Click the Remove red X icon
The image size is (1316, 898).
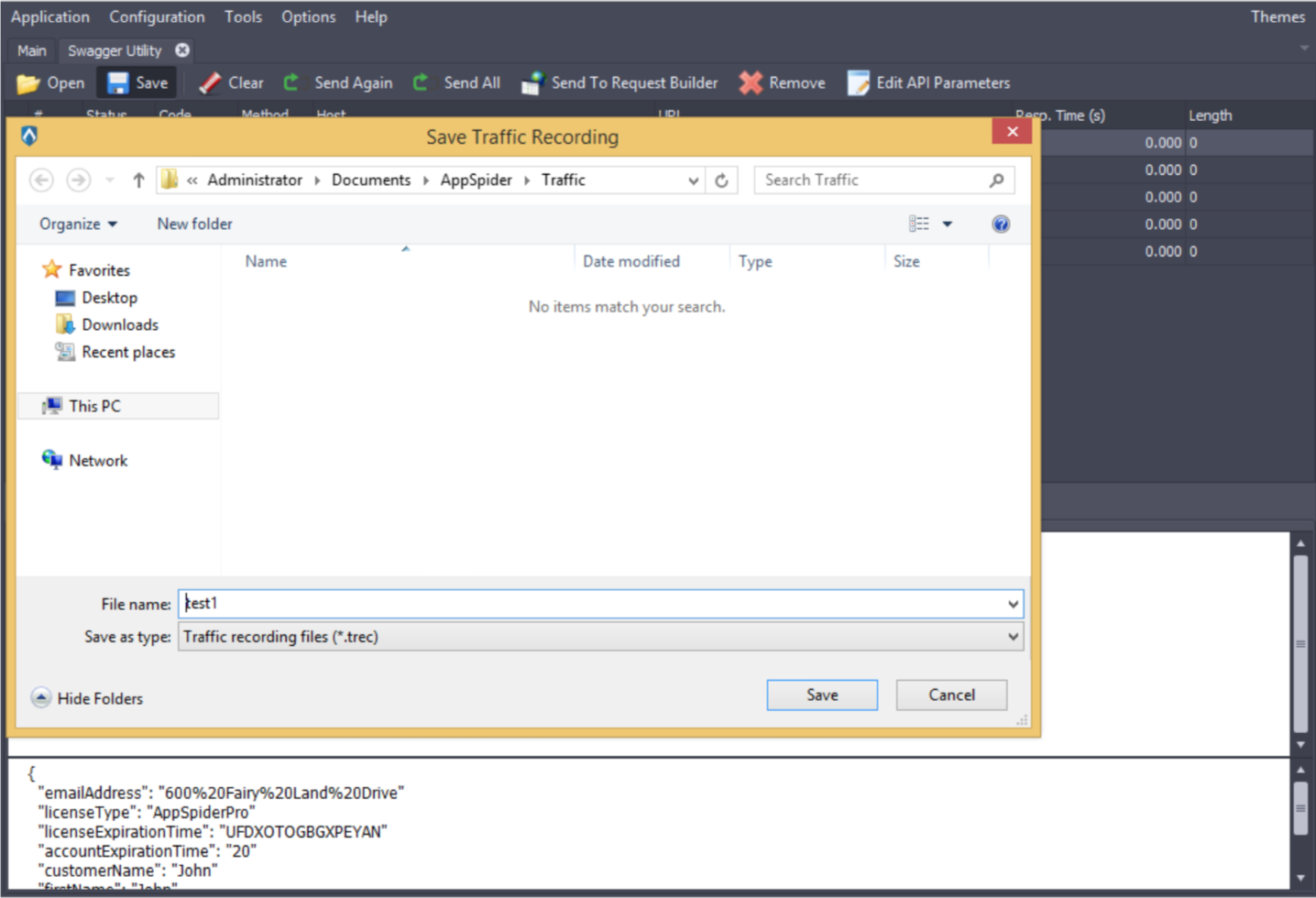[x=751, y=83]
